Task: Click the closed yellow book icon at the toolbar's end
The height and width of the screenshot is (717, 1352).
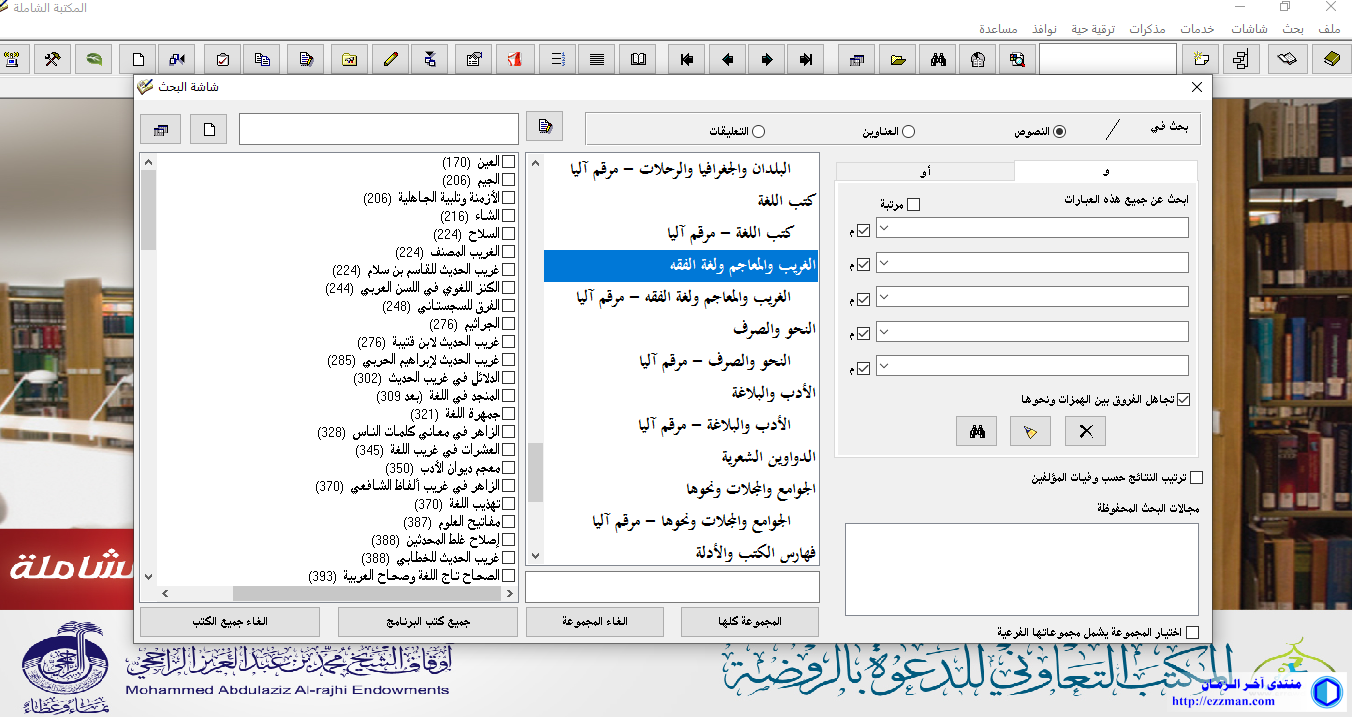Action: click(x=1330, y=59)
